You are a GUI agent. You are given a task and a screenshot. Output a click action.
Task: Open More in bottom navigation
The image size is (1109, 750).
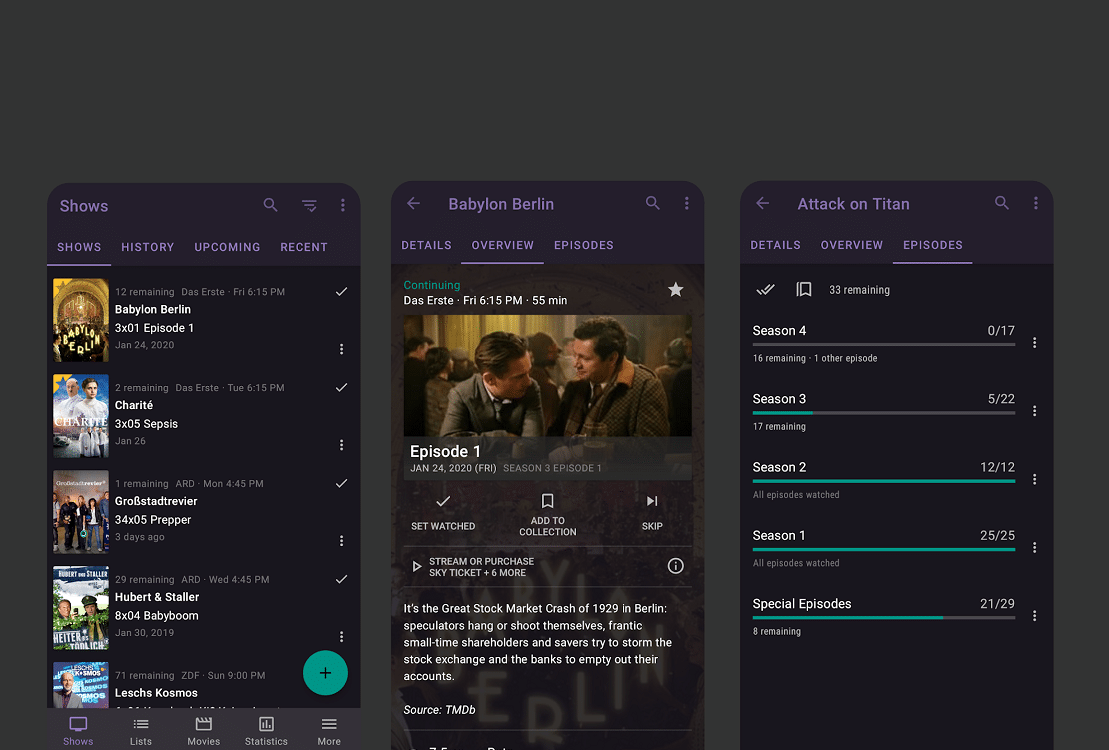tap(329, 731)
